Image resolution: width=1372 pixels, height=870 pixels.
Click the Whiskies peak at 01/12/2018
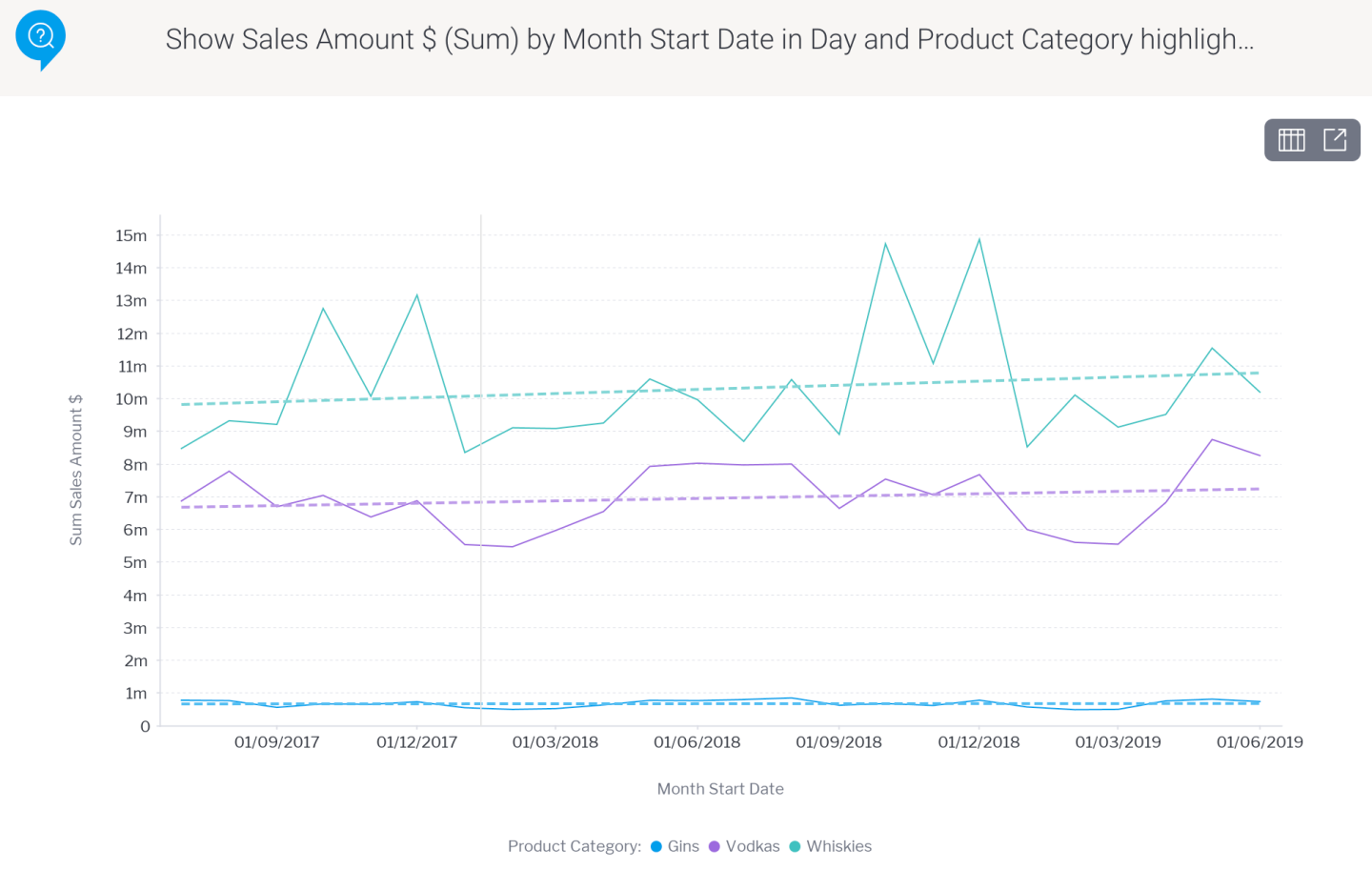point(979,240)
